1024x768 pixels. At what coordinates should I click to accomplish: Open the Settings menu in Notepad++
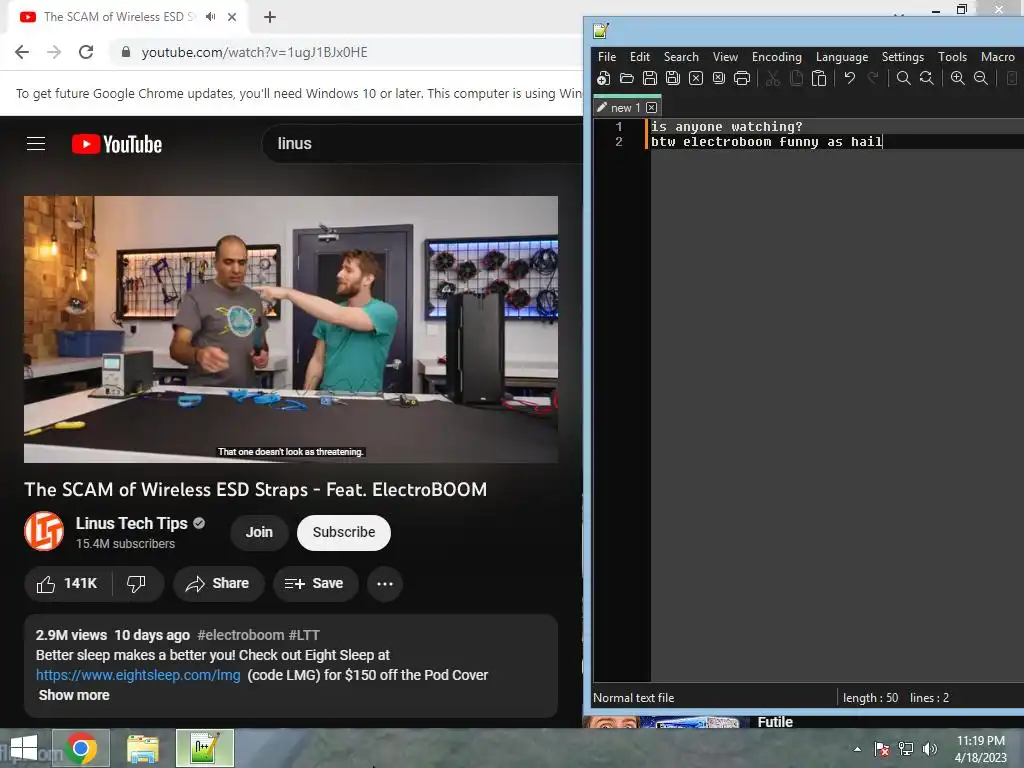[x=903, y=57]
